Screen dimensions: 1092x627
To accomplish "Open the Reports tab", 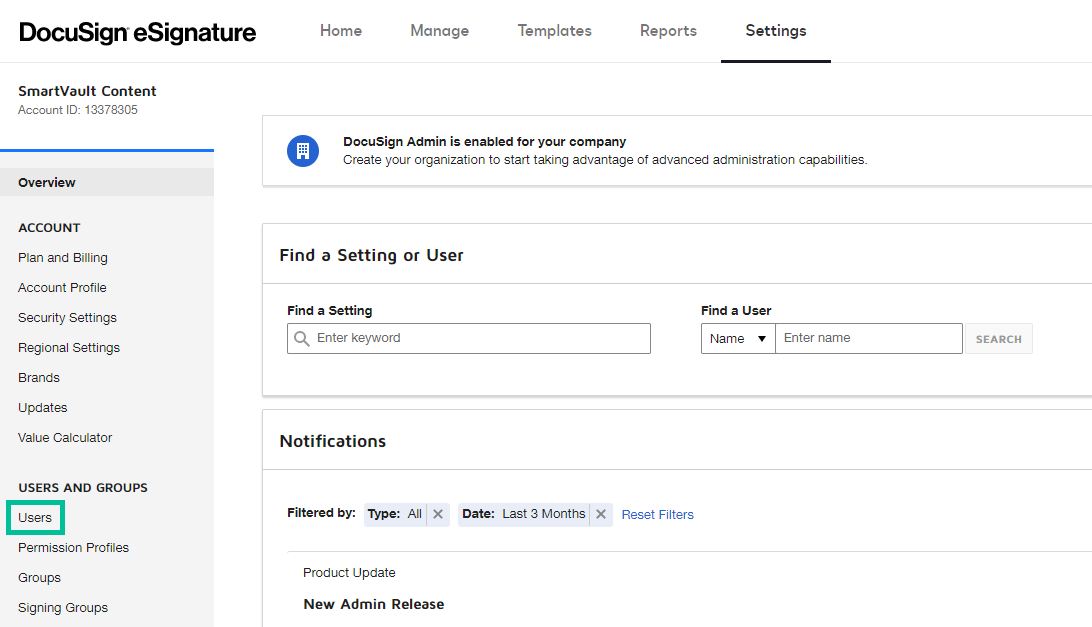I will [x=668, y=31].
